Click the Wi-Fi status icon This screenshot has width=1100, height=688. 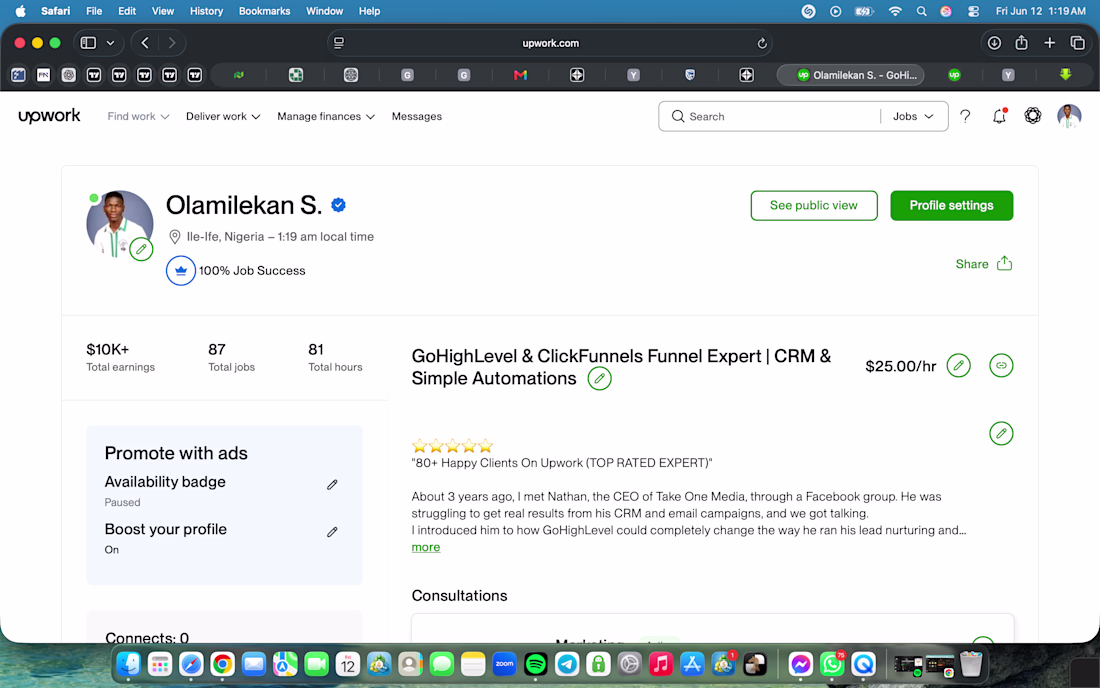click(x=895, y=11)
